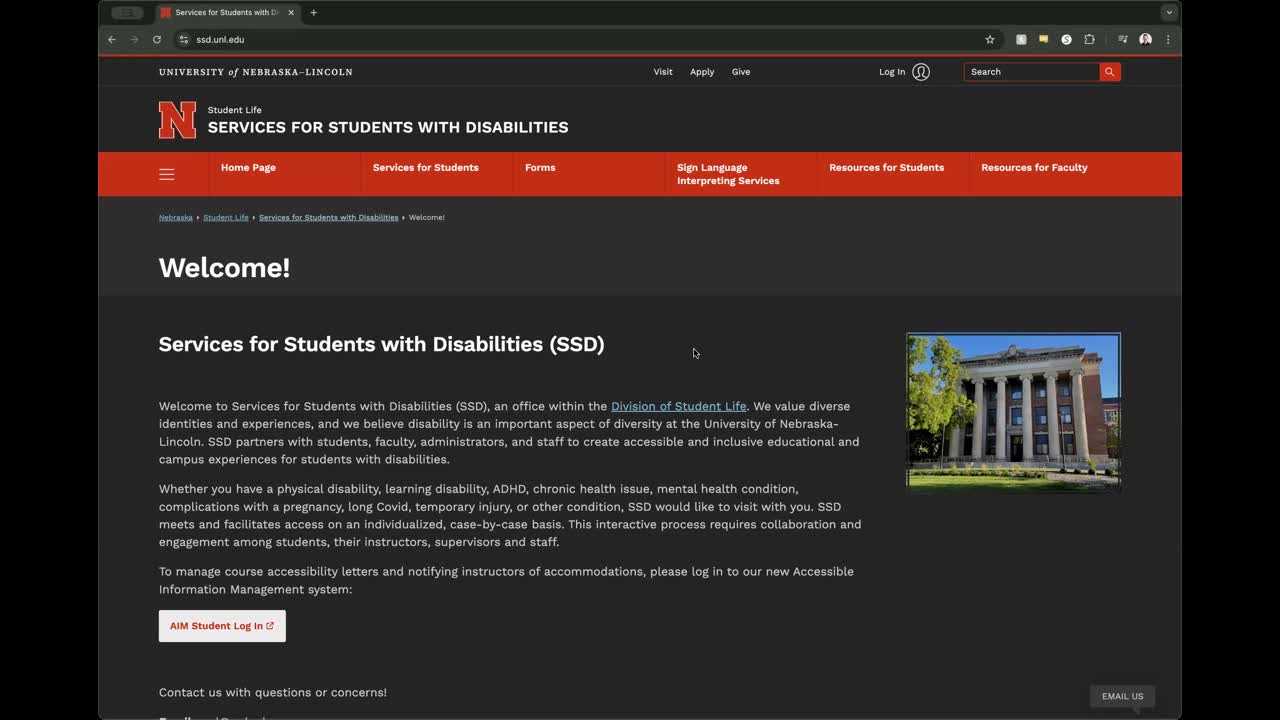Screen dimensions: 1280x720
Task: Open Services for Students menu item
Action: tap(426, 168)
